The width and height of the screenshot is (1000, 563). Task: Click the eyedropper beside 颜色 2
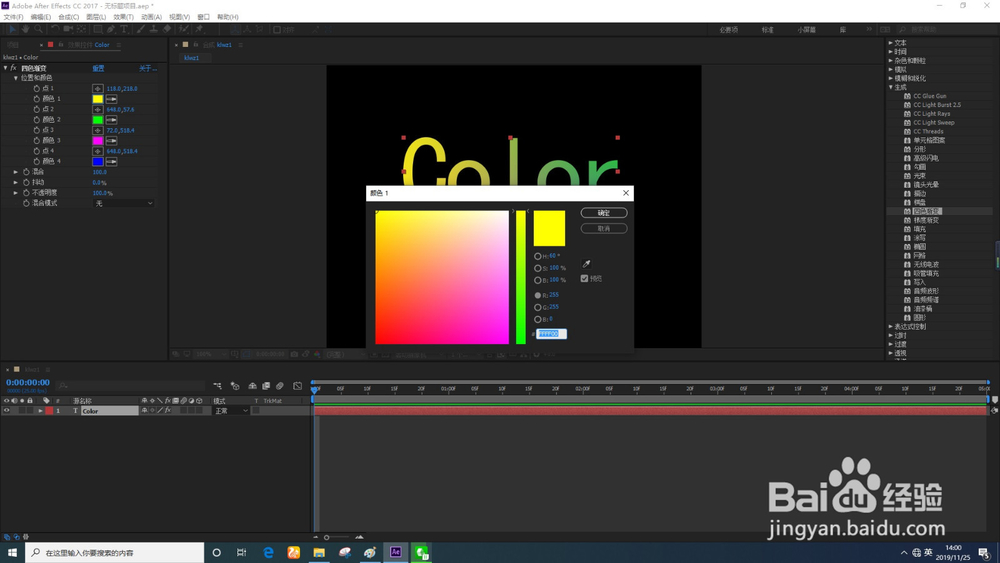(112, 120)
